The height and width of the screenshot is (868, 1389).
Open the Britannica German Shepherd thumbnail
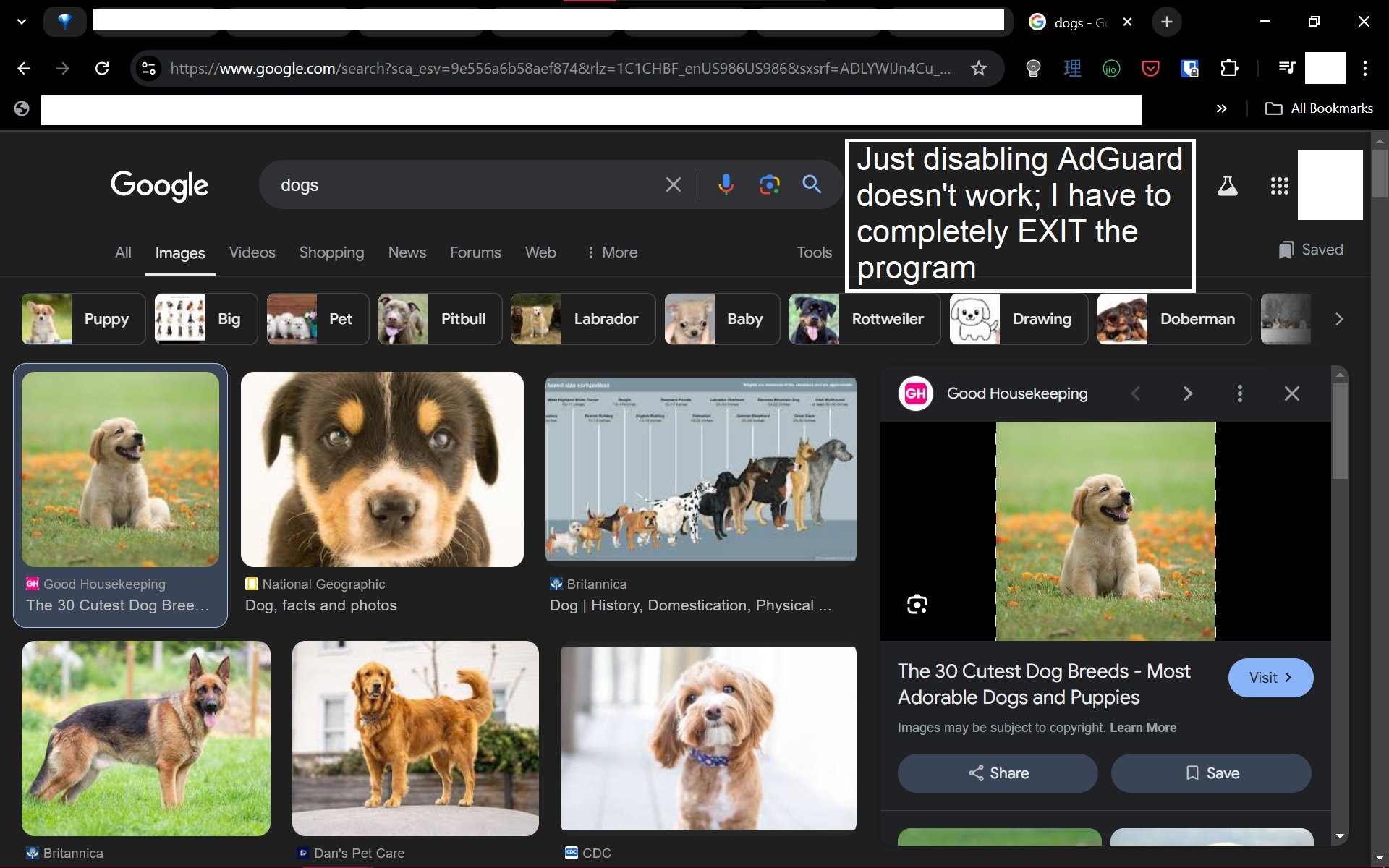tap(146, 739)
